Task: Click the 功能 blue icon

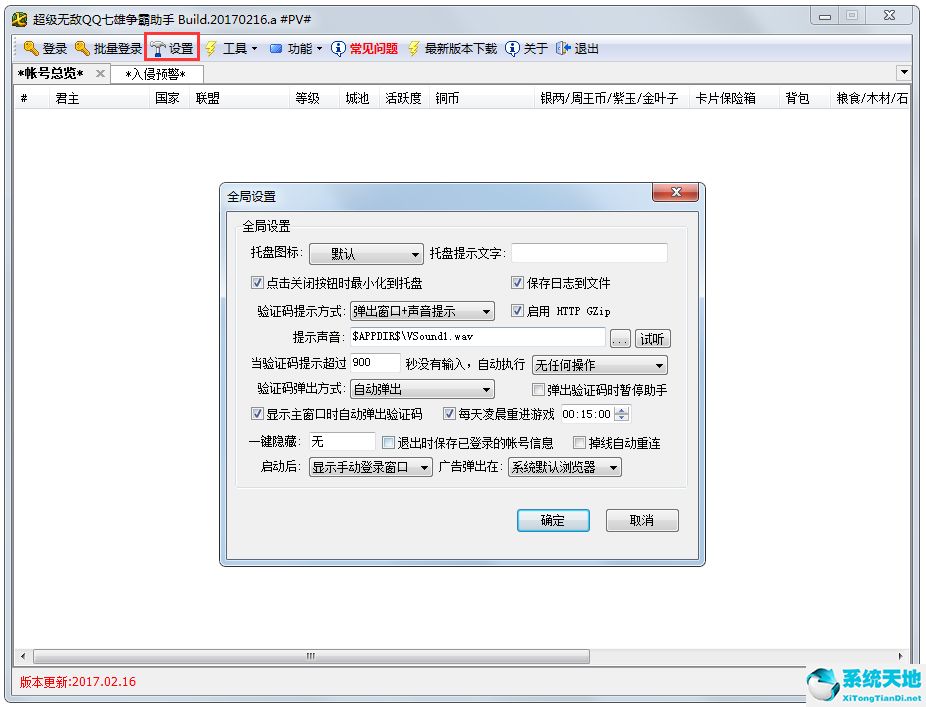Action: (276, 48)
